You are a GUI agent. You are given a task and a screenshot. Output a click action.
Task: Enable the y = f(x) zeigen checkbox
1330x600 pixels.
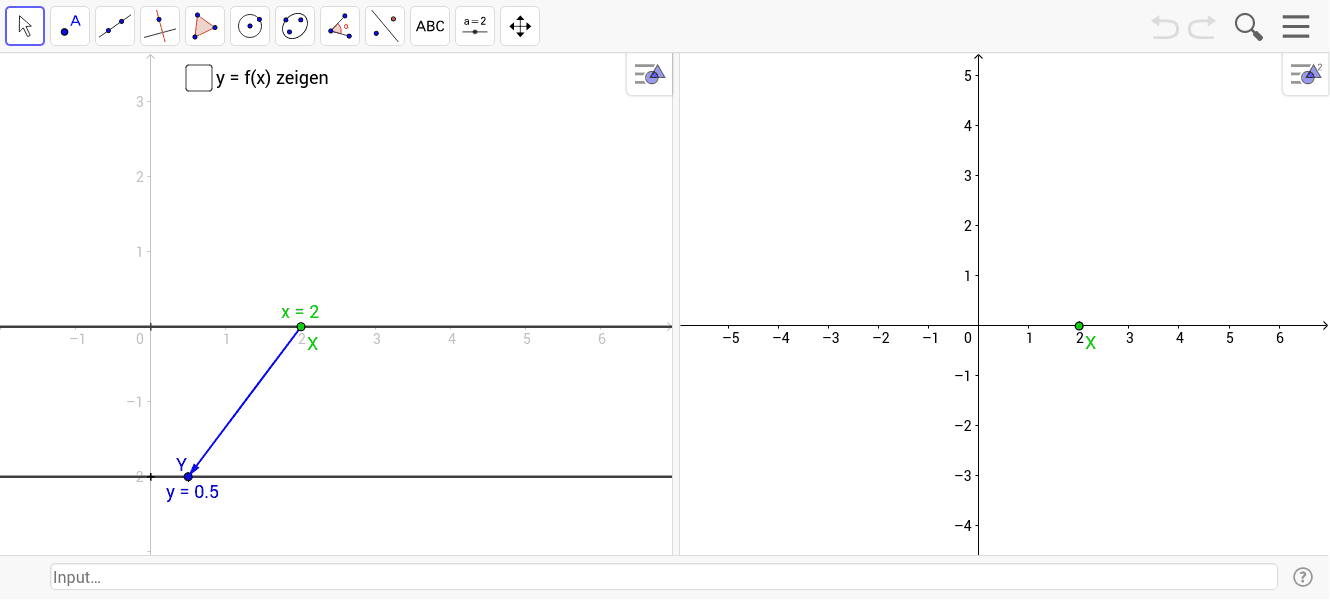[x=198, y=77]
